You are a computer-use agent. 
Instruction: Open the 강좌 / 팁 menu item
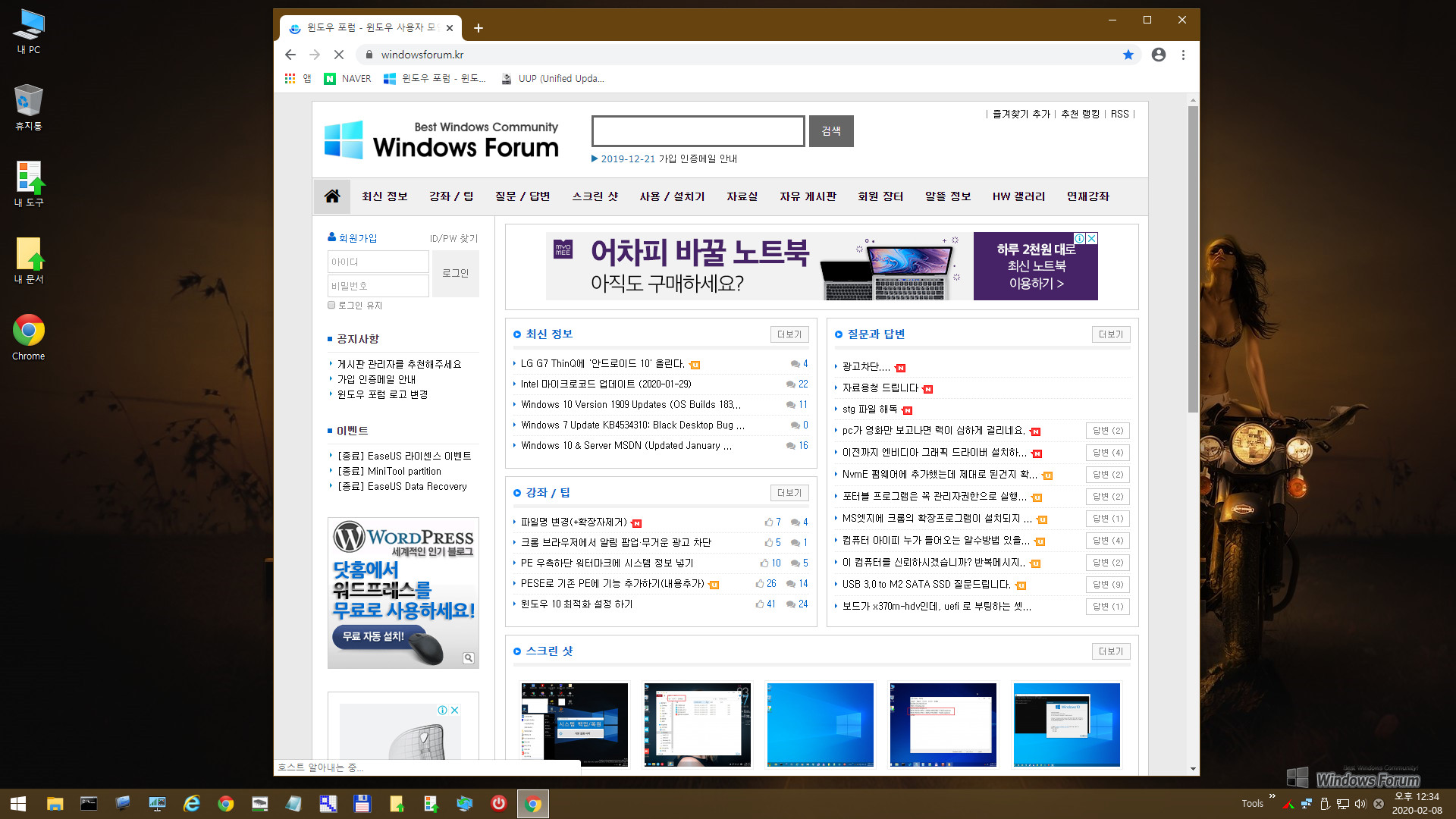[x=451, y=196]
